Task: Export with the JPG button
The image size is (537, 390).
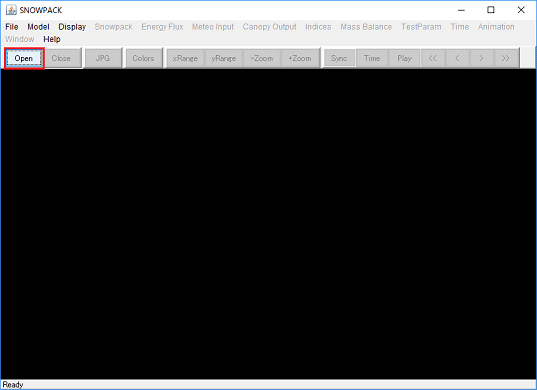Action: pyautogui.click(x=103, y=58)
